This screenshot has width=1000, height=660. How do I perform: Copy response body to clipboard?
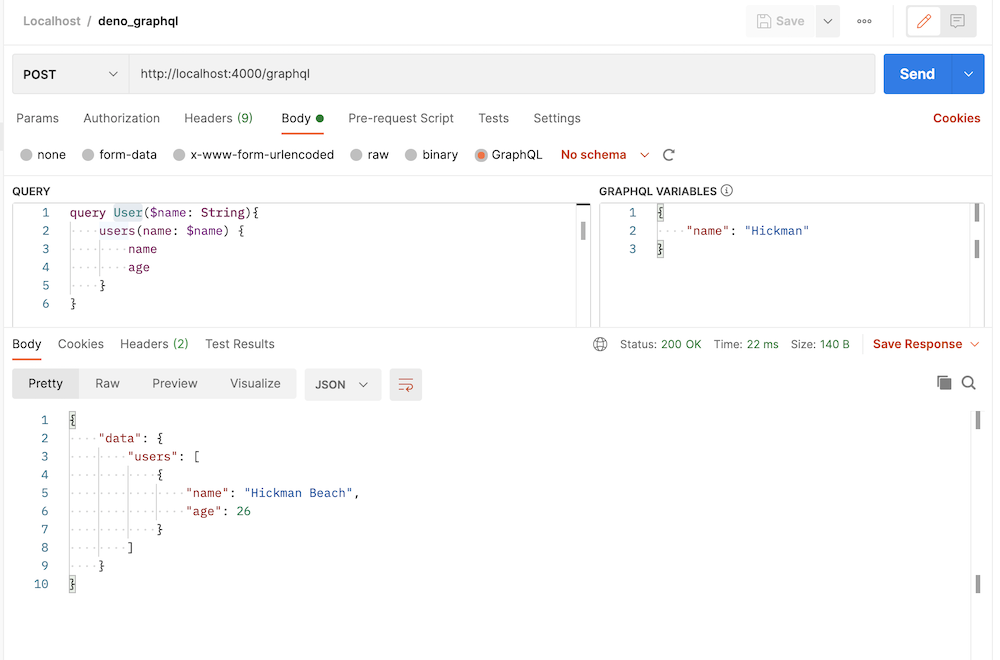coord(944,383)
